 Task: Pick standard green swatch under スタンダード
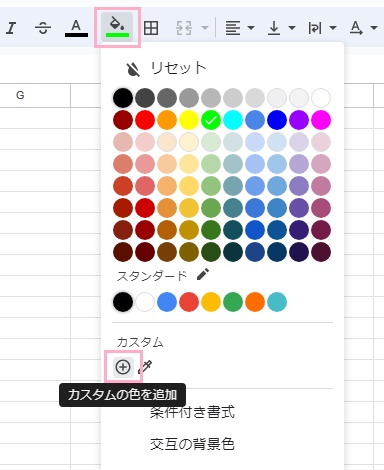pos(233,302)
